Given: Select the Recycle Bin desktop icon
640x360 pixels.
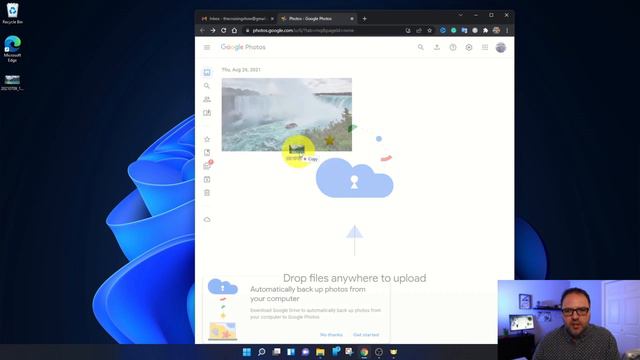Looking at the screenshot, I should [13, 13].
